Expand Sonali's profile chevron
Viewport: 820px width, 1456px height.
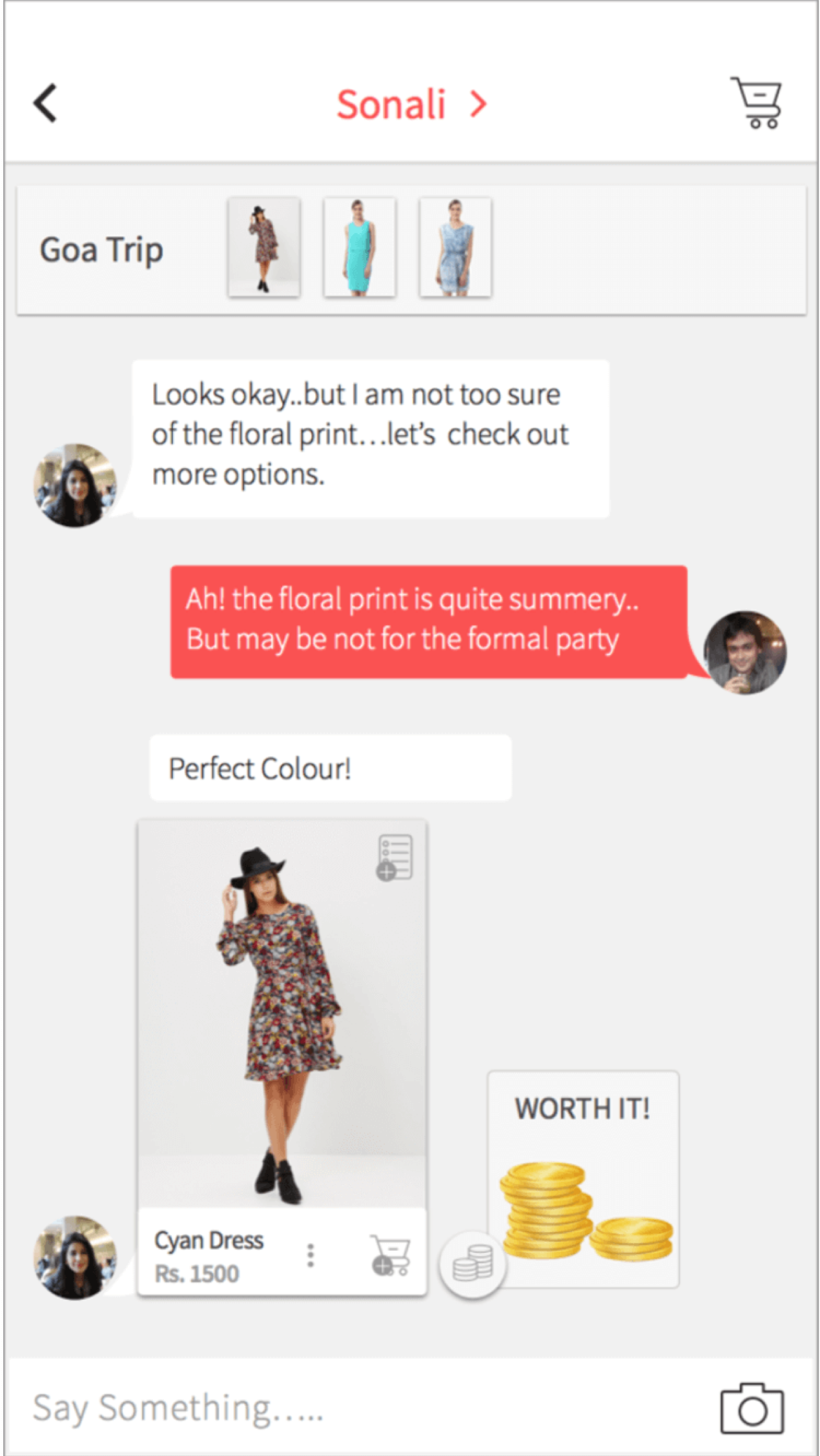click(478, 104)
